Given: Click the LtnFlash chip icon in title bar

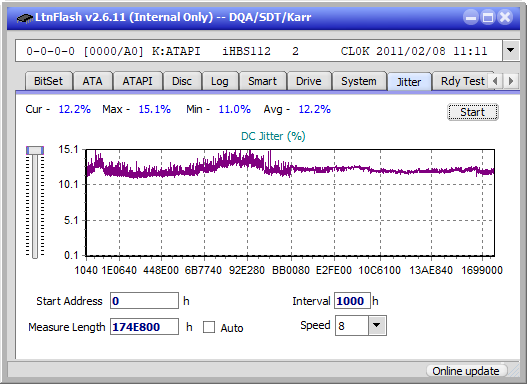Looking at the screenshot, I should point(25,17).
